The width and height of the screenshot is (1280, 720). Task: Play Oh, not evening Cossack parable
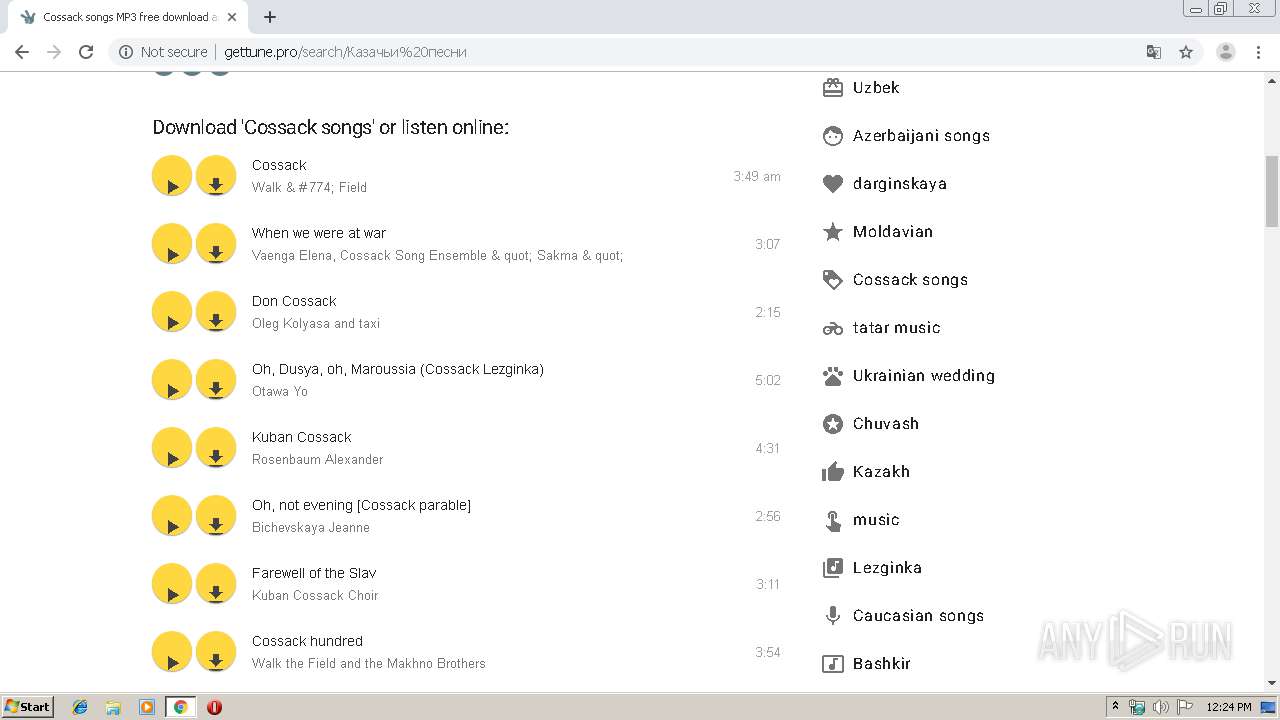[172, 516]
